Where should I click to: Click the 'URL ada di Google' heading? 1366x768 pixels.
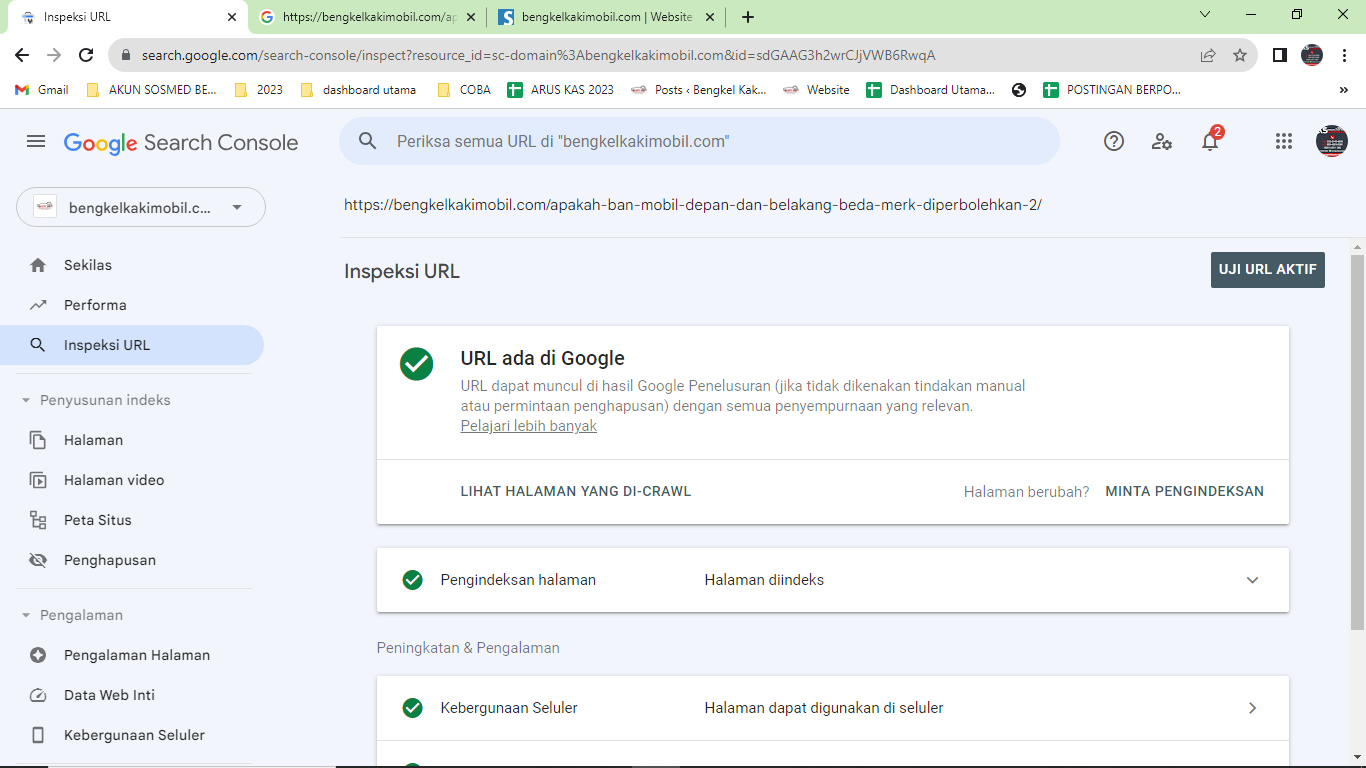pos(542,358)
